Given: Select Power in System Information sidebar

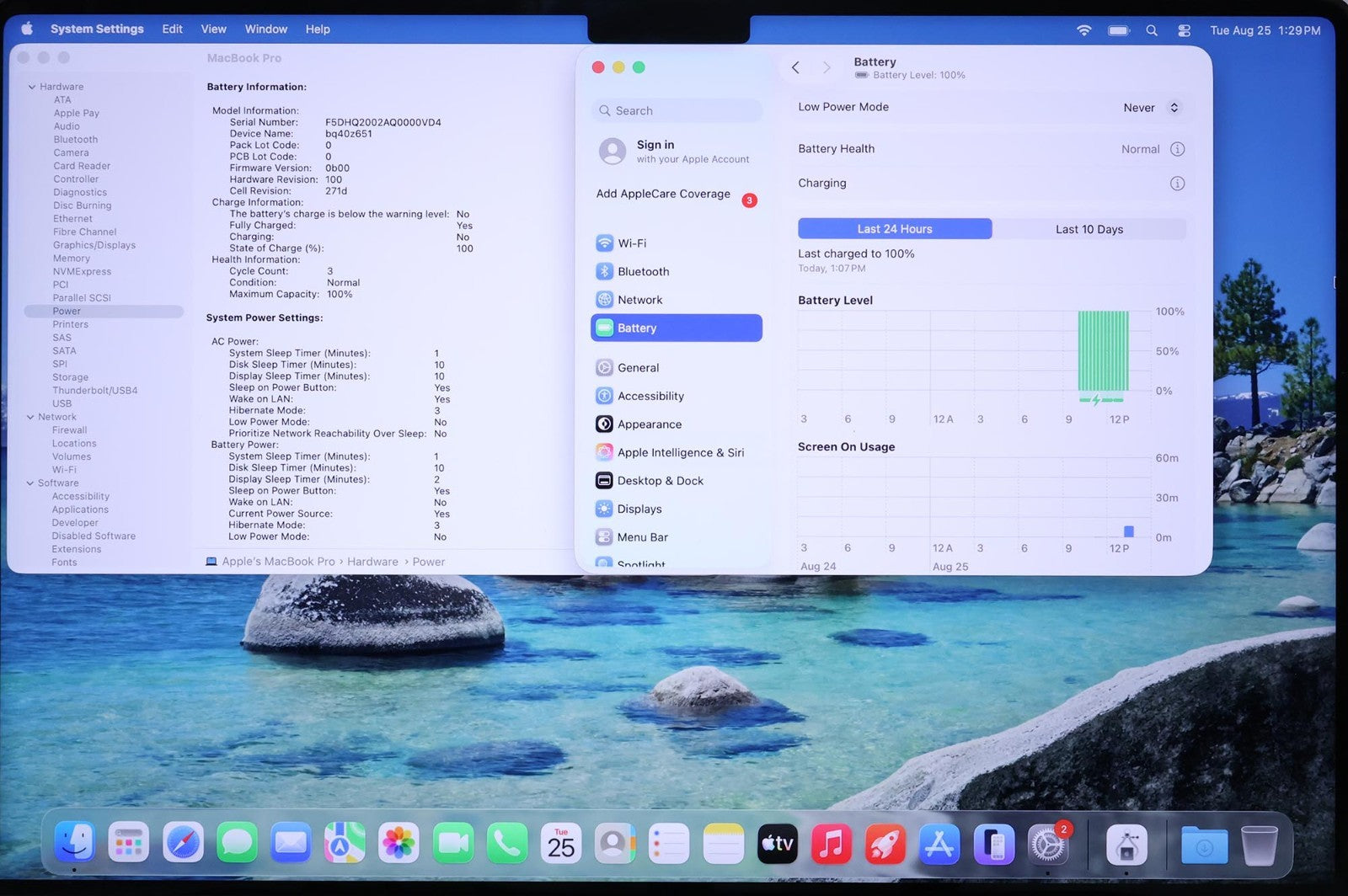Looking at the screenshot, I should (x=104, y=312).
